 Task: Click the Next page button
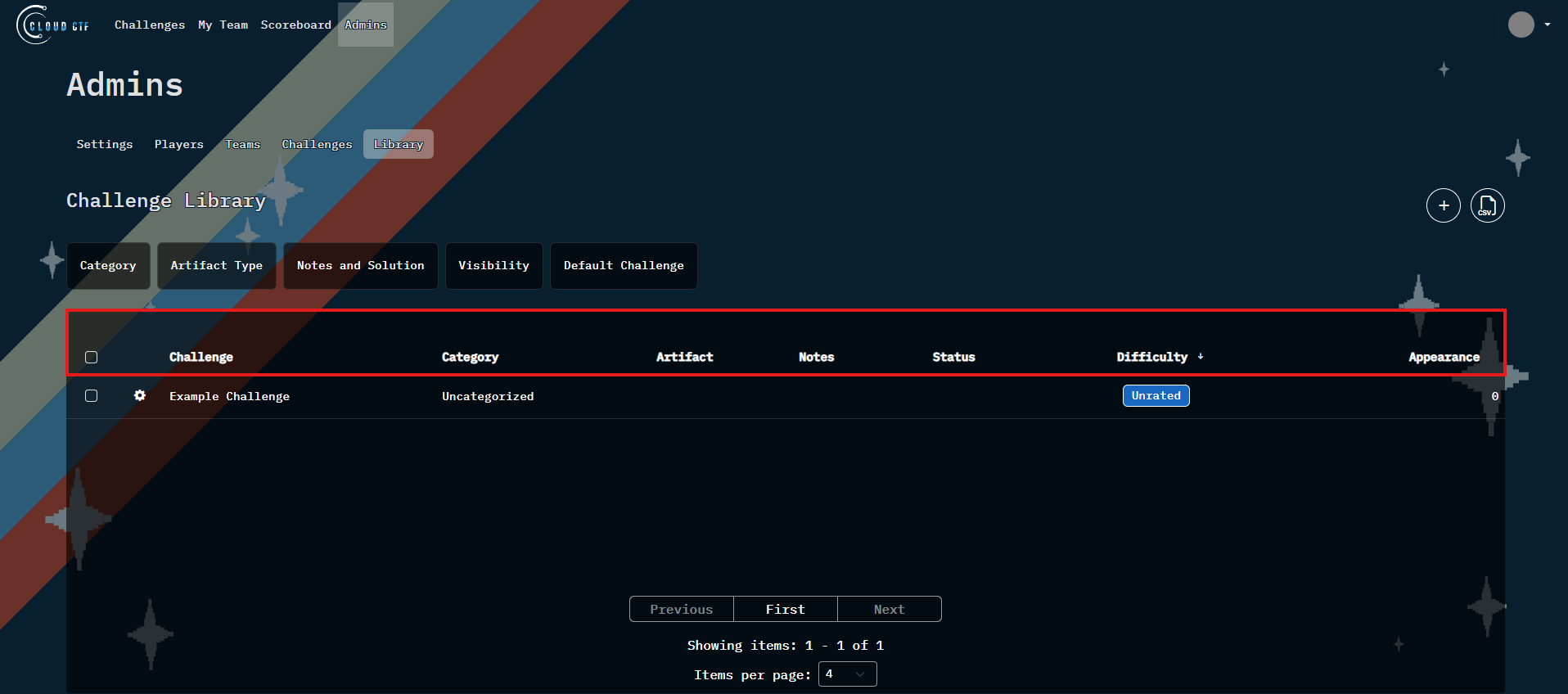(x=889, y=609)
